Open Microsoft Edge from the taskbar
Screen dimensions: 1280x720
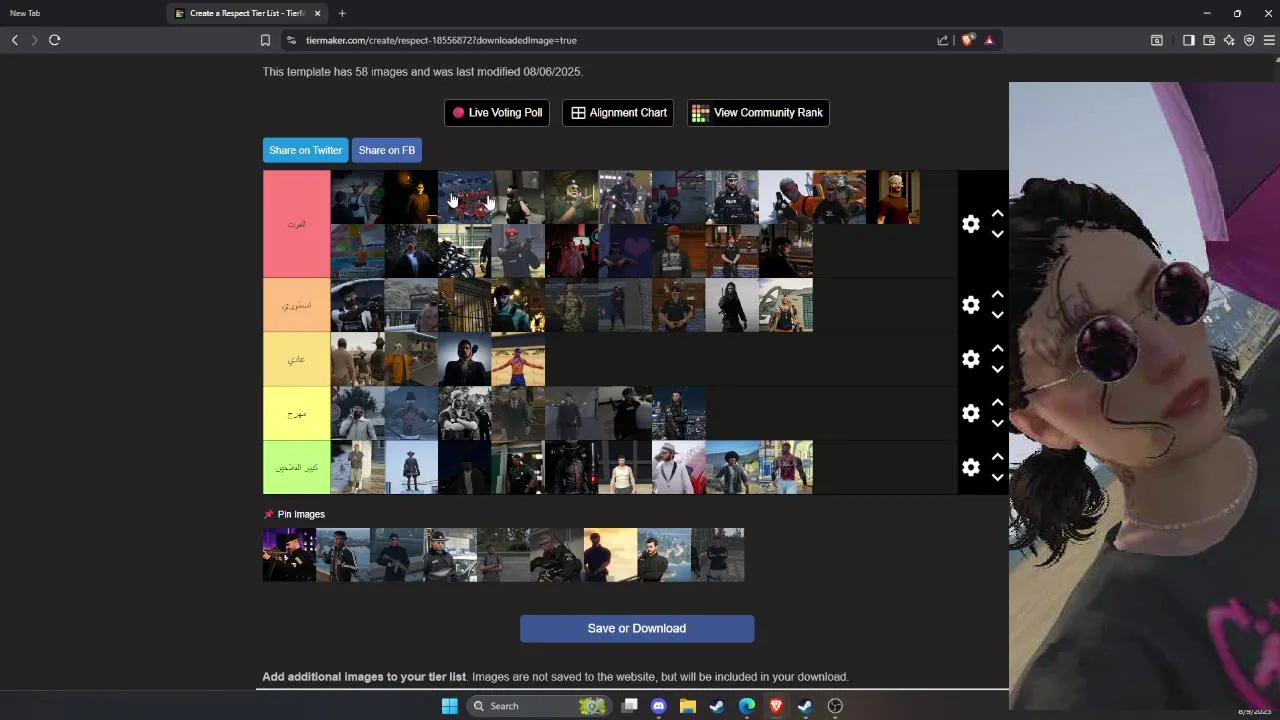pyautogui.click(x=747, y=706)
